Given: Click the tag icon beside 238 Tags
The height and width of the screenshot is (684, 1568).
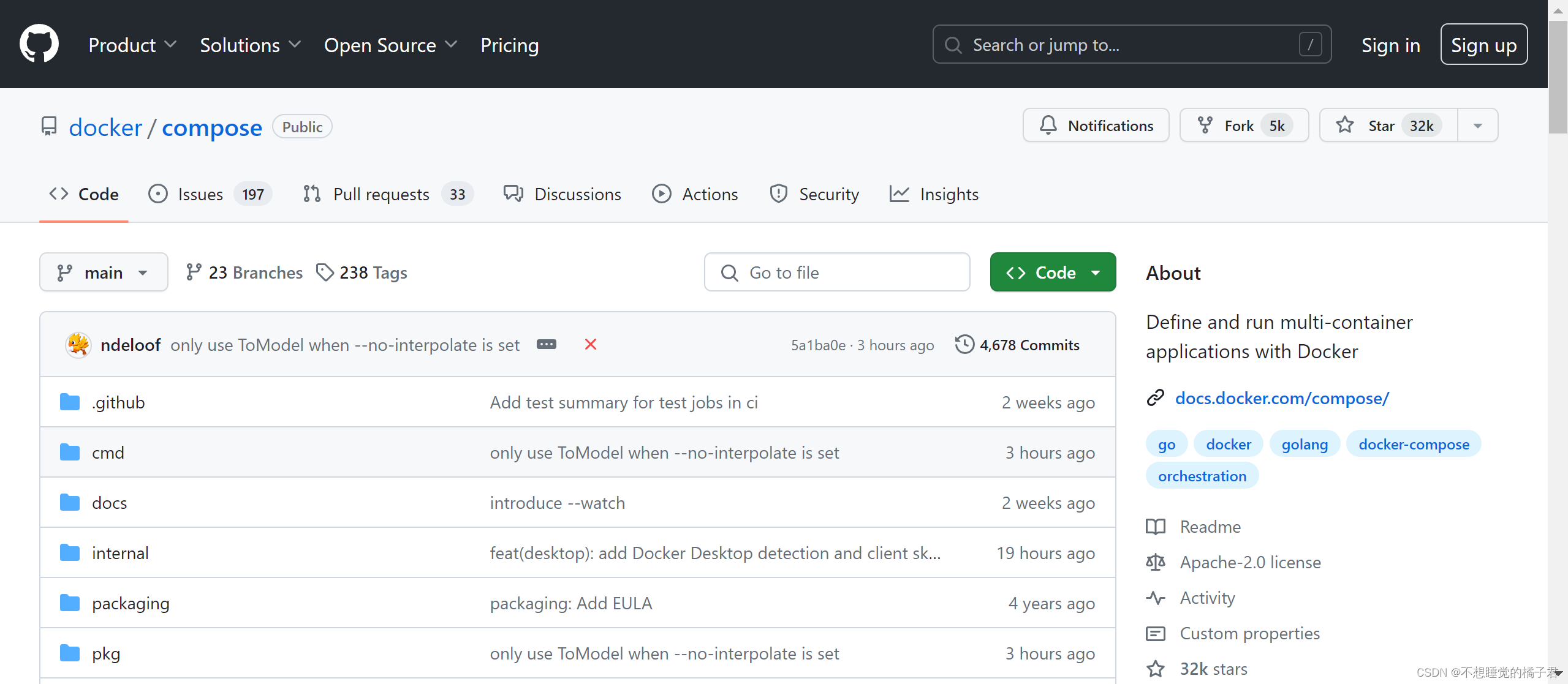Looking at the screenshot, I should (x=324, y=272).
